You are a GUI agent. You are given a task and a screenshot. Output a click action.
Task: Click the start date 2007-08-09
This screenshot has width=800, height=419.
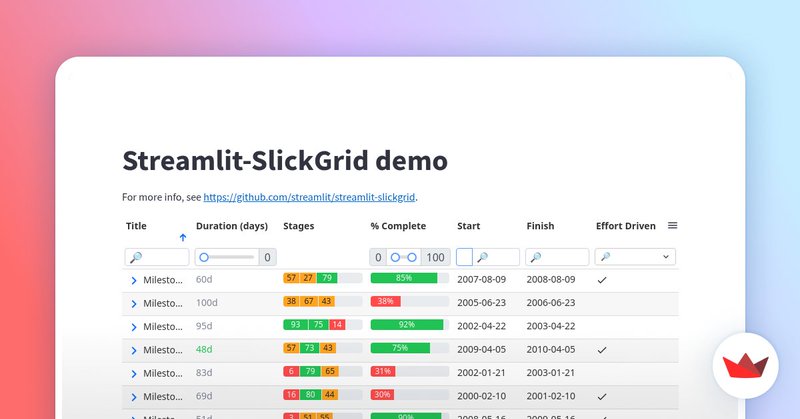click(482, 280)
